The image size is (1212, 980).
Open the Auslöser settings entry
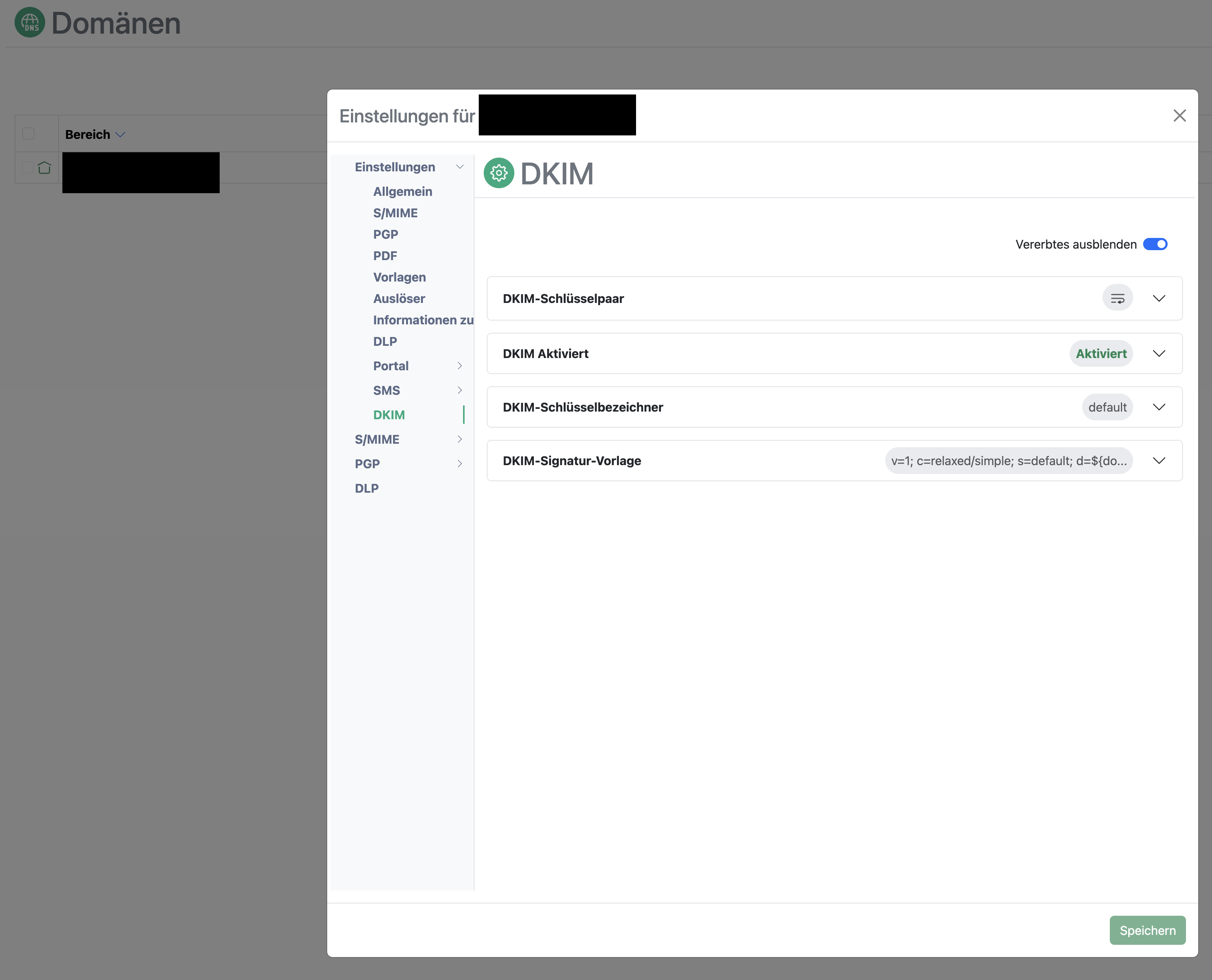399,299
